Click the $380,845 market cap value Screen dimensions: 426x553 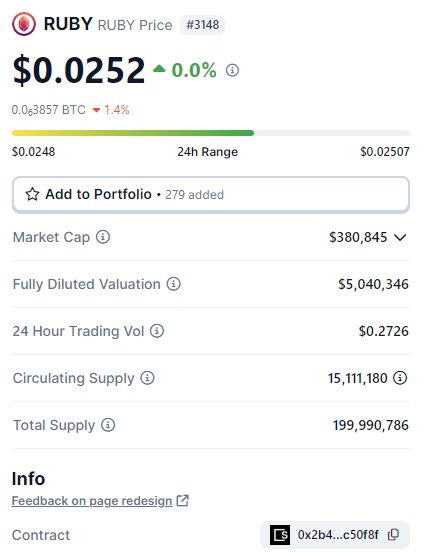(358, 237)
